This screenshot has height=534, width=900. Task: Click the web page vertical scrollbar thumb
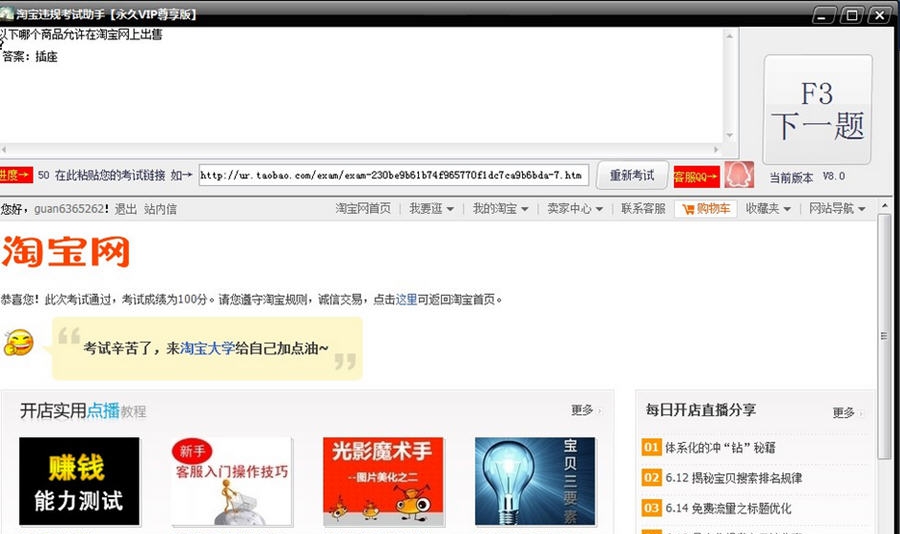tap(884, 336)
